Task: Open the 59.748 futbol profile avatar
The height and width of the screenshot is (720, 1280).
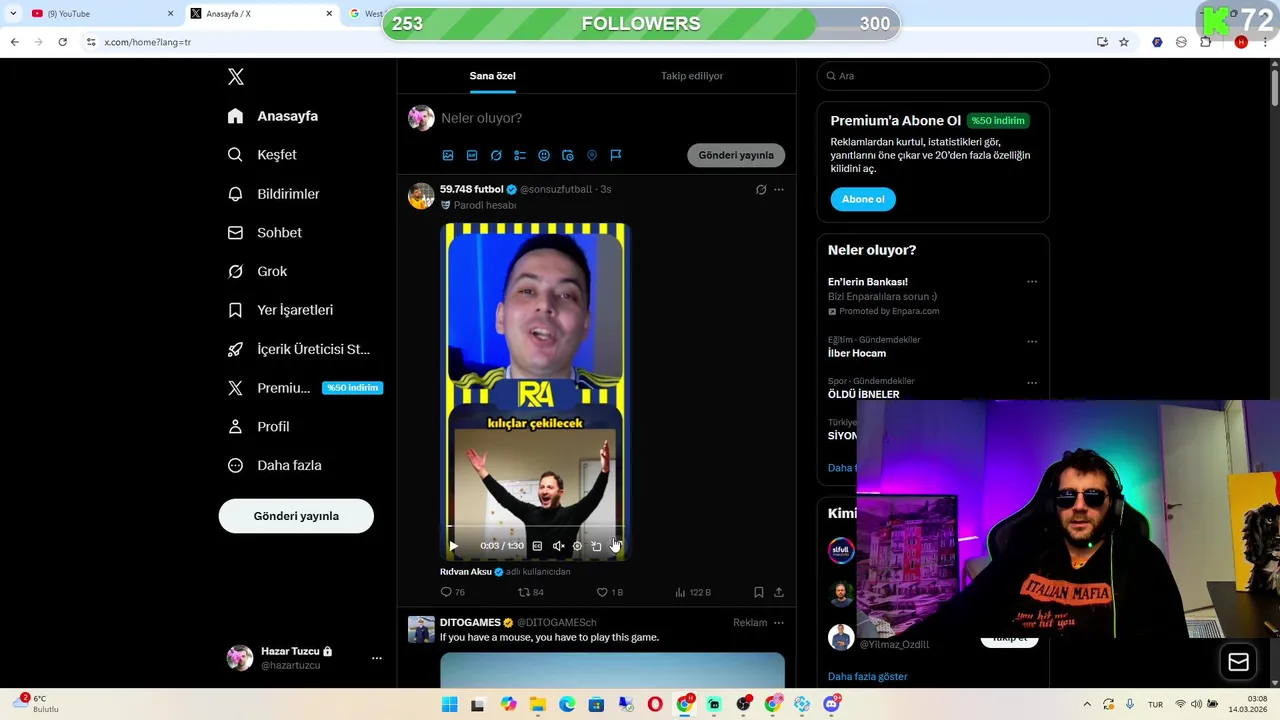Action: [421, 195]
